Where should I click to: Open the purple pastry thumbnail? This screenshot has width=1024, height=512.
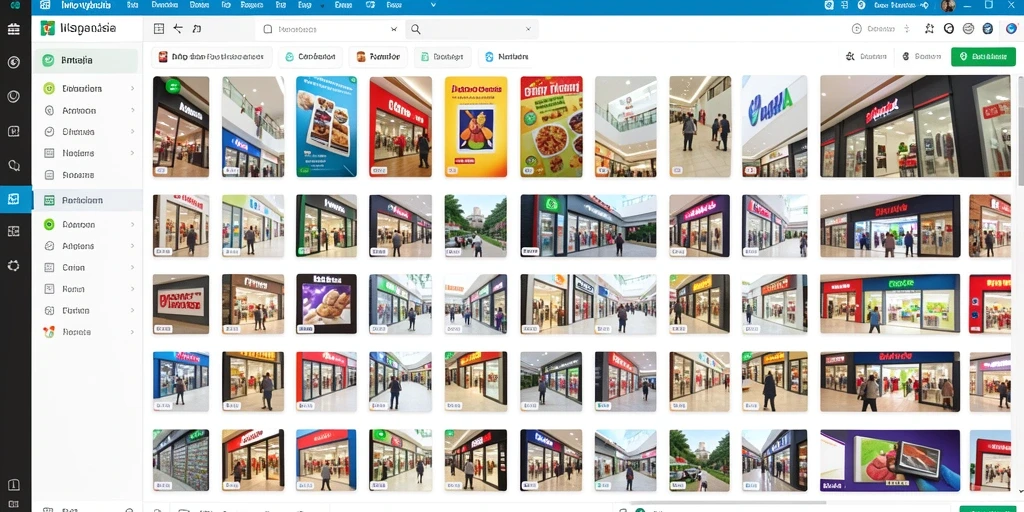pos(327,304)
